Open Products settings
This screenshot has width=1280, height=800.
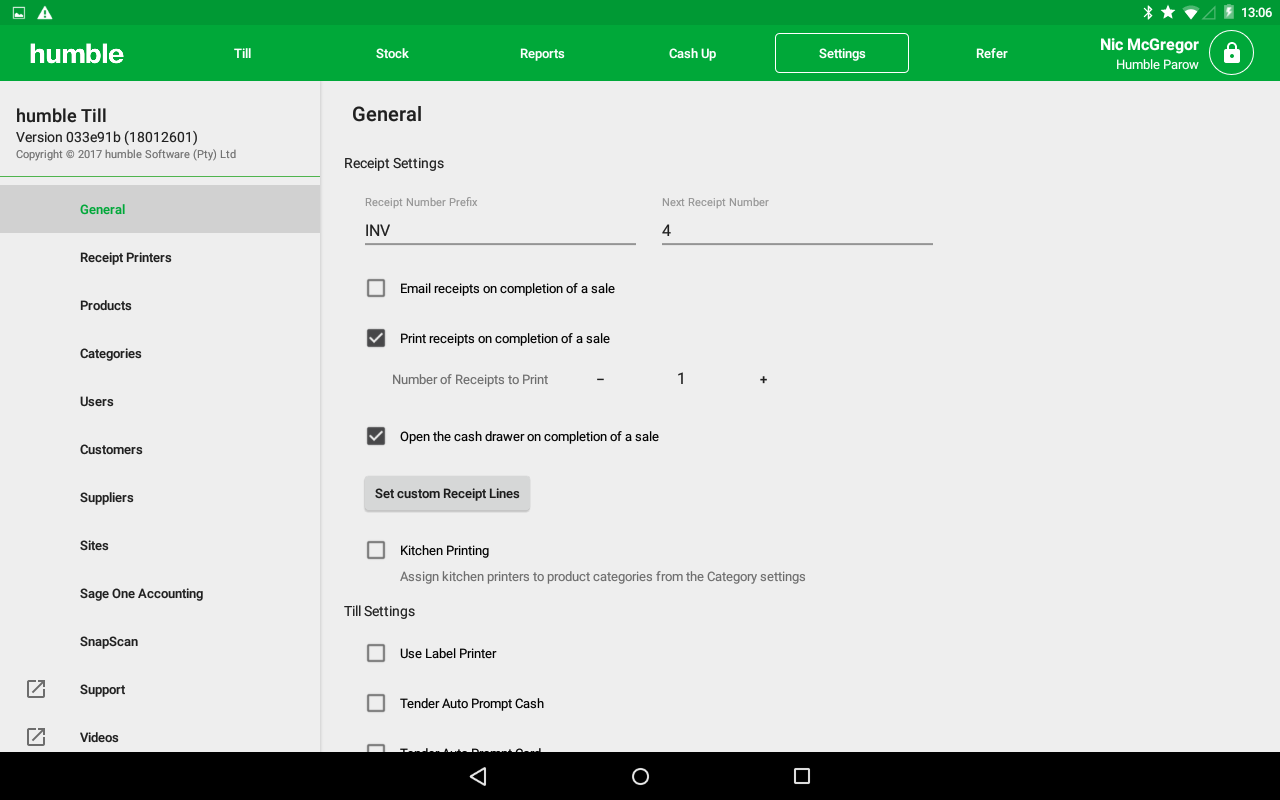[160, 305]
